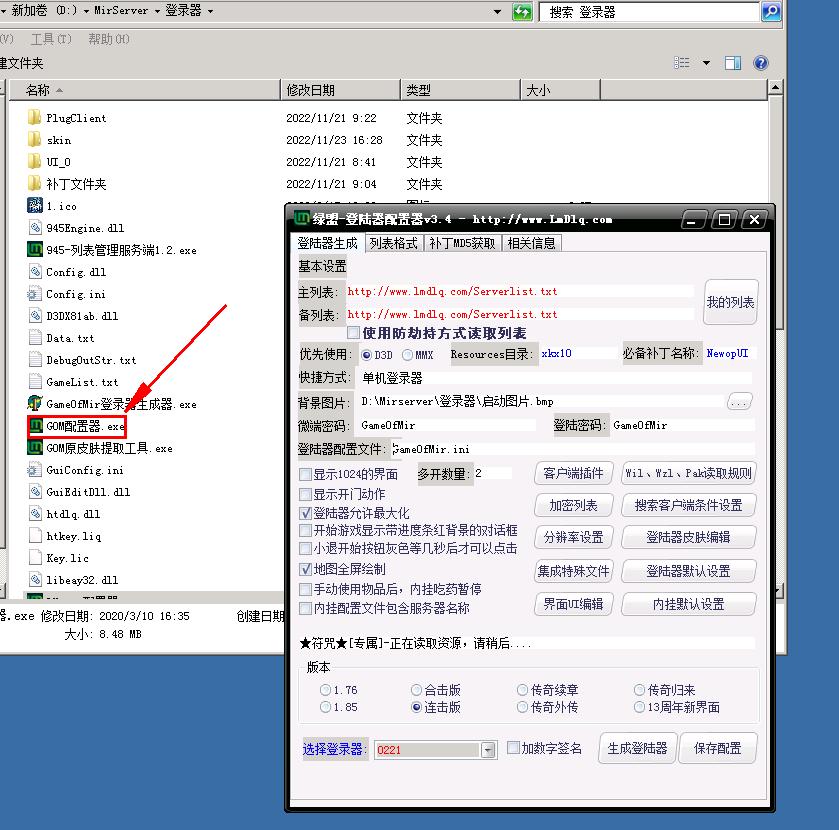Open the 选择登录器 dropdown arrow
839x830 pixels.
[487, 750]
